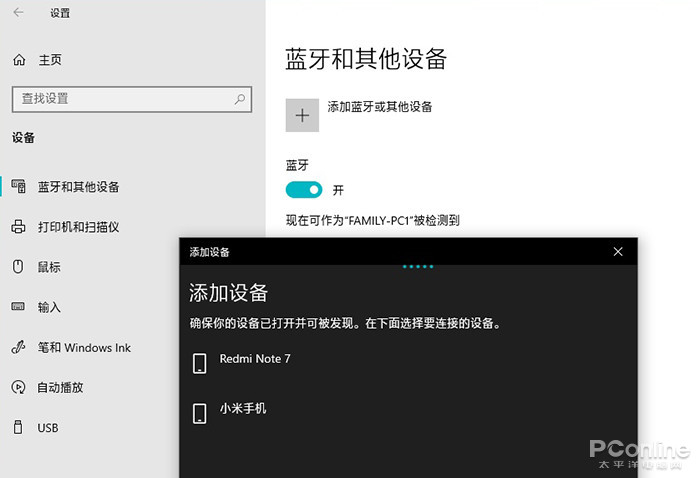
Task: Close the 添加设备 dialog
Action: [x=618, y=252]
